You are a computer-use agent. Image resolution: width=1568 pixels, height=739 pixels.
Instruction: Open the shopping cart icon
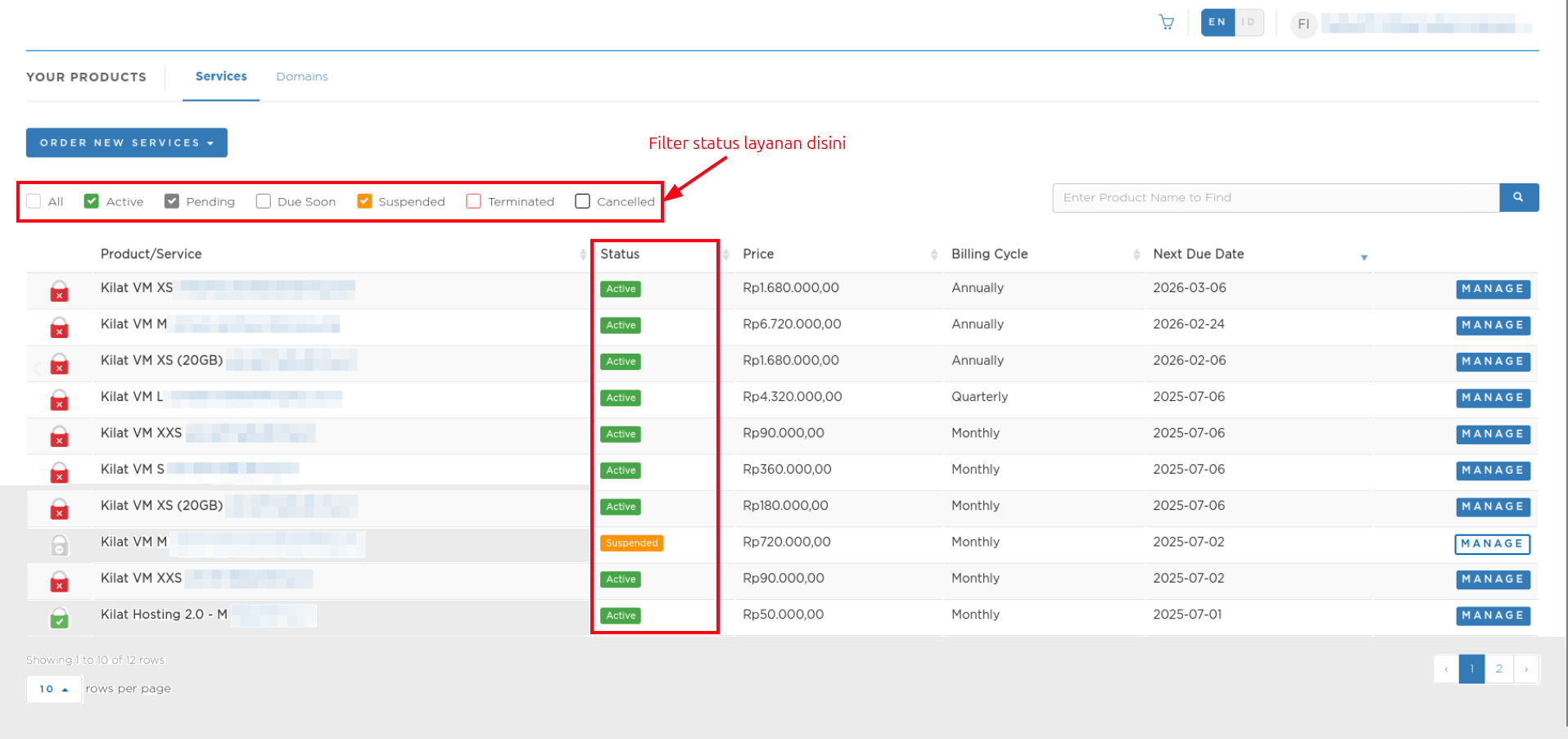[x=1166, y=22]
